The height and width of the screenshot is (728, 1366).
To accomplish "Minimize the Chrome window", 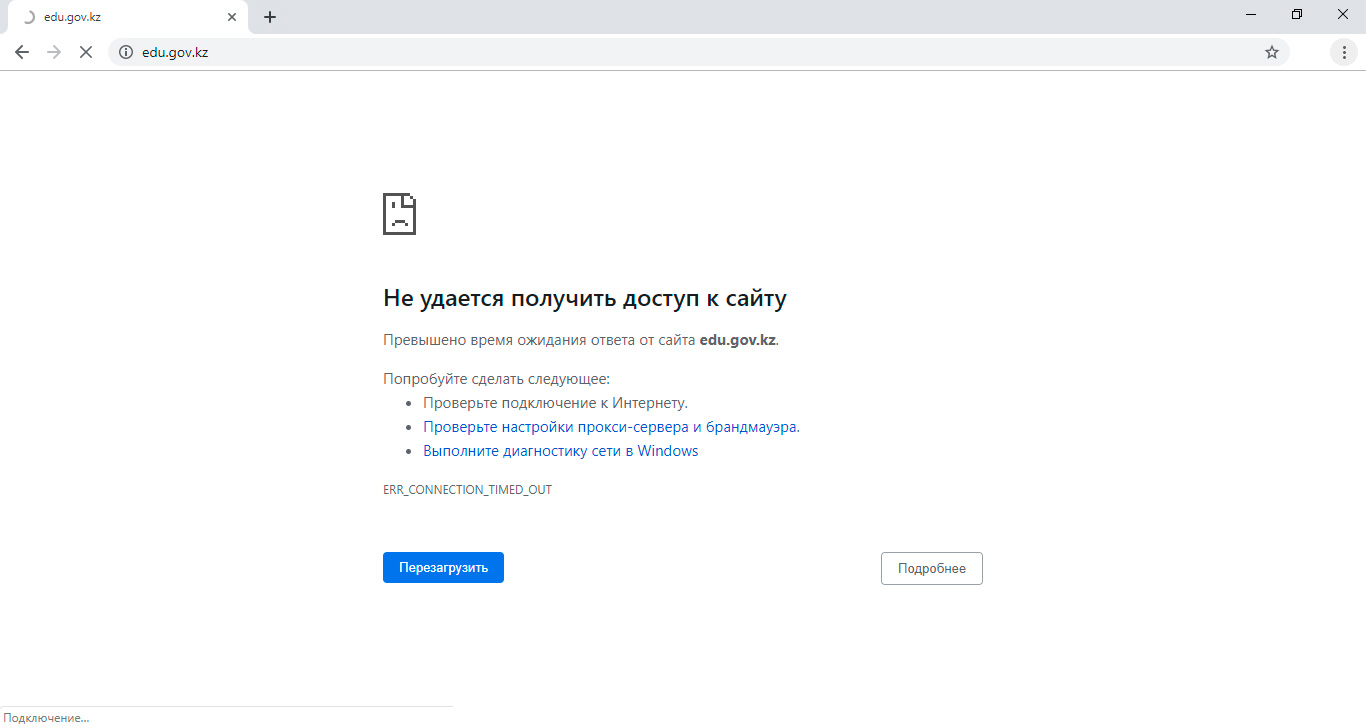I will point(1251,15).
